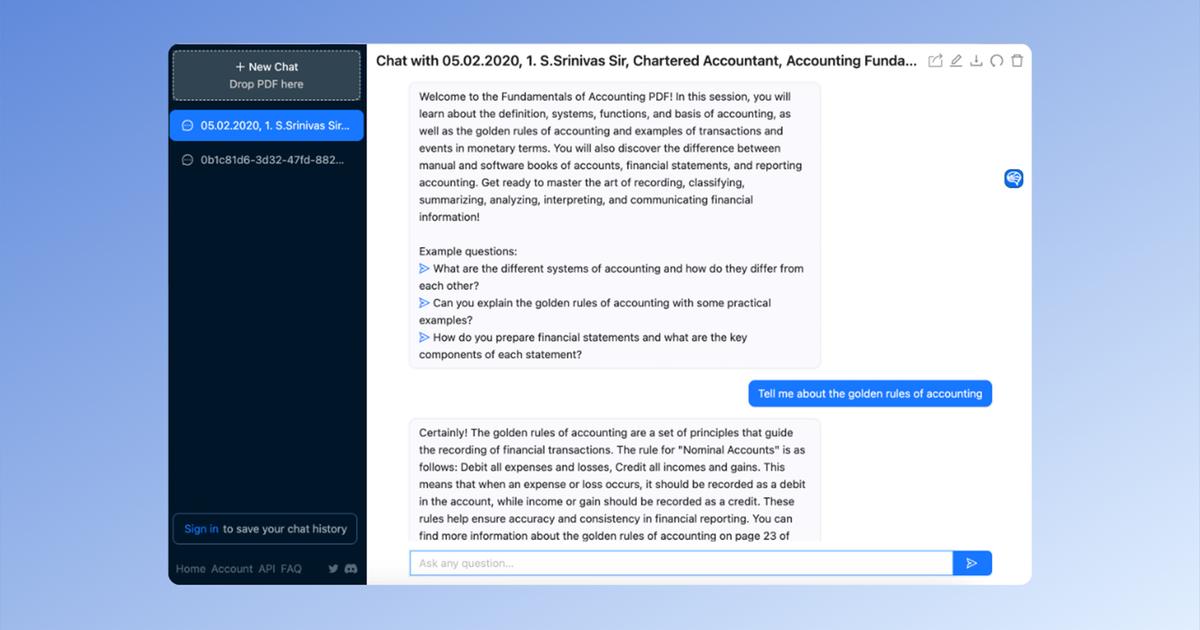Open the FAQ link
The width and height of the screenshot is (1200, 630).
click(x=291, y=569)
